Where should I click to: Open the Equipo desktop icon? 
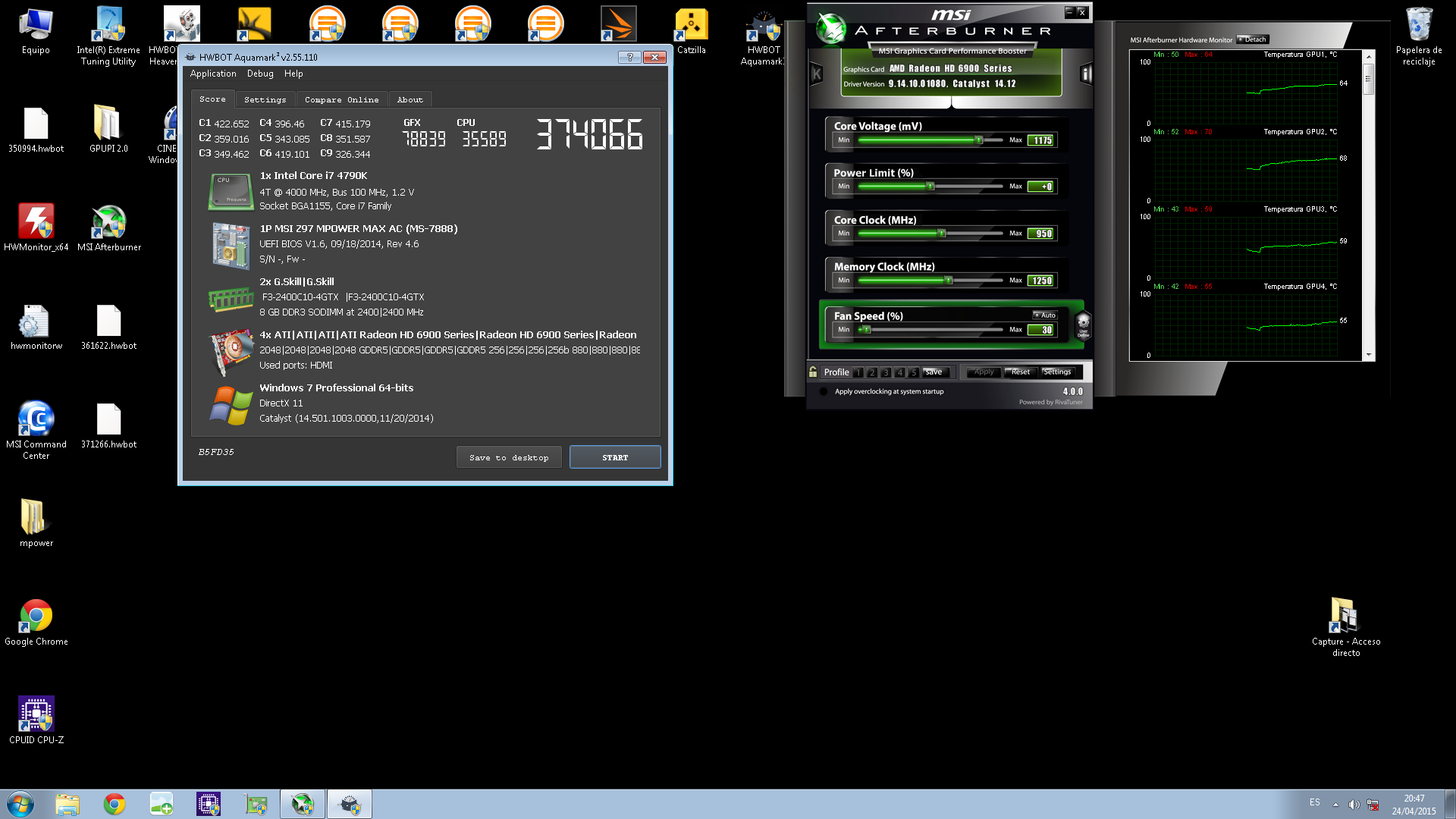(x=36, y=31)
